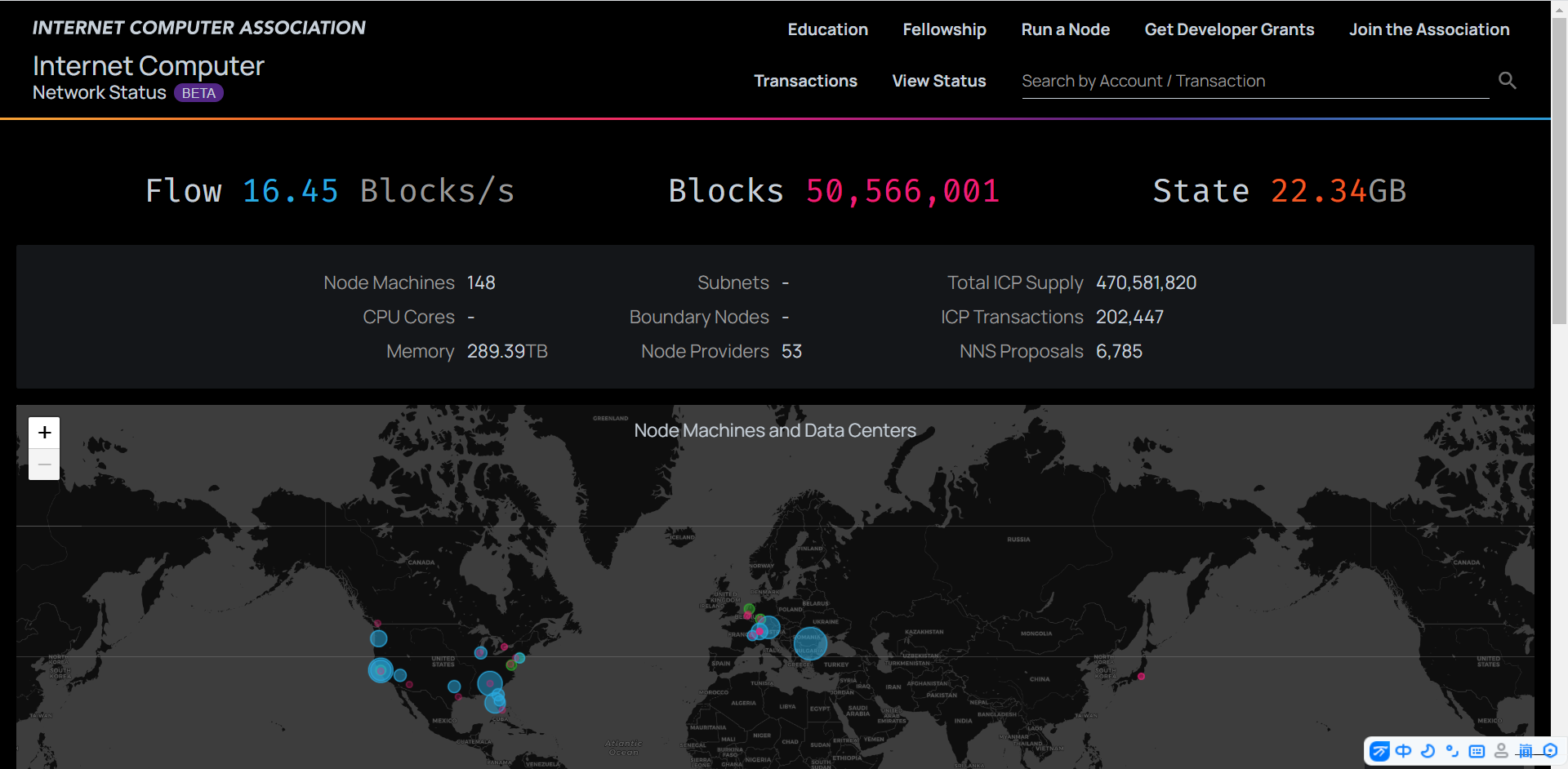The height and width of the screenshot is (769, 1568).
Task: Click Total ICP Supply value 470,581,820
Action: pos(1146,282)
